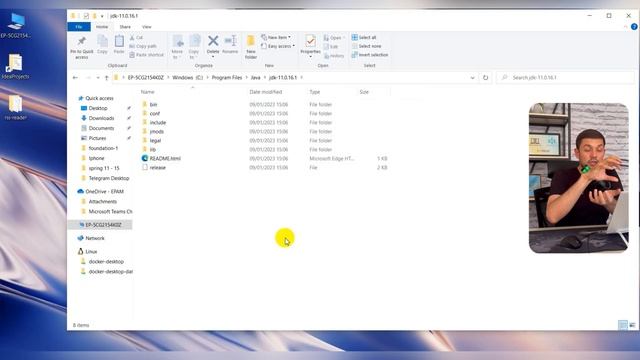Switch to Large icons view in status bar
640x360 pixels.
(x=632, y=325)
